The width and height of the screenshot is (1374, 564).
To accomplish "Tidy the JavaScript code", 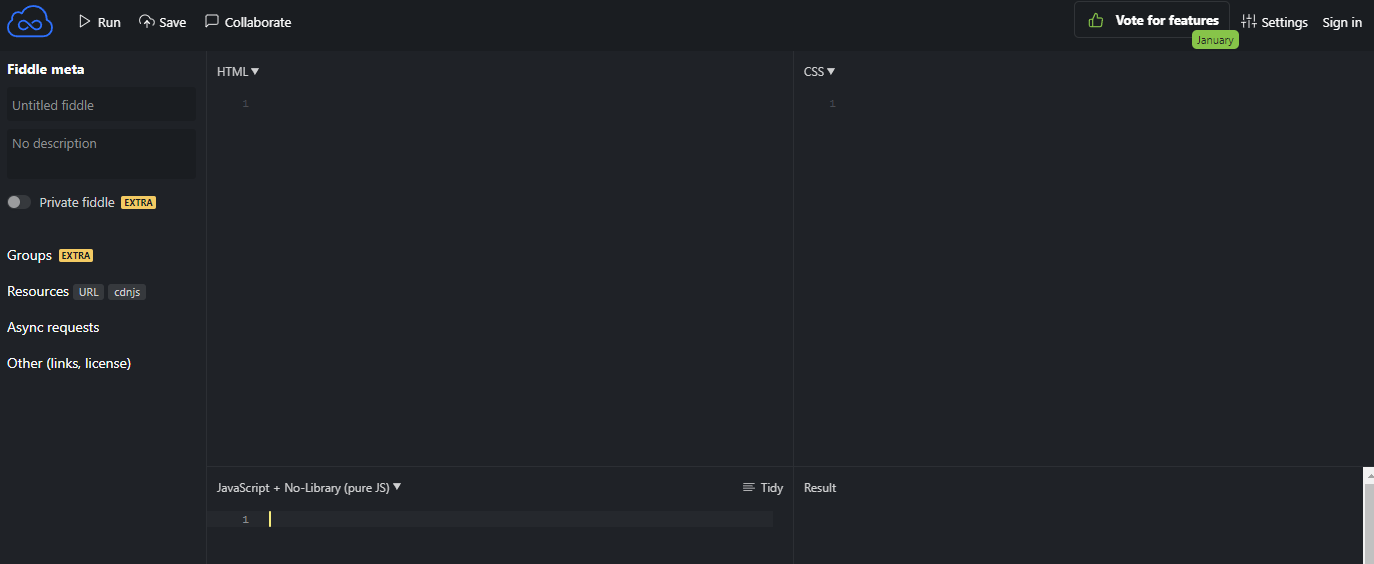I will click(x=763, y=487).
